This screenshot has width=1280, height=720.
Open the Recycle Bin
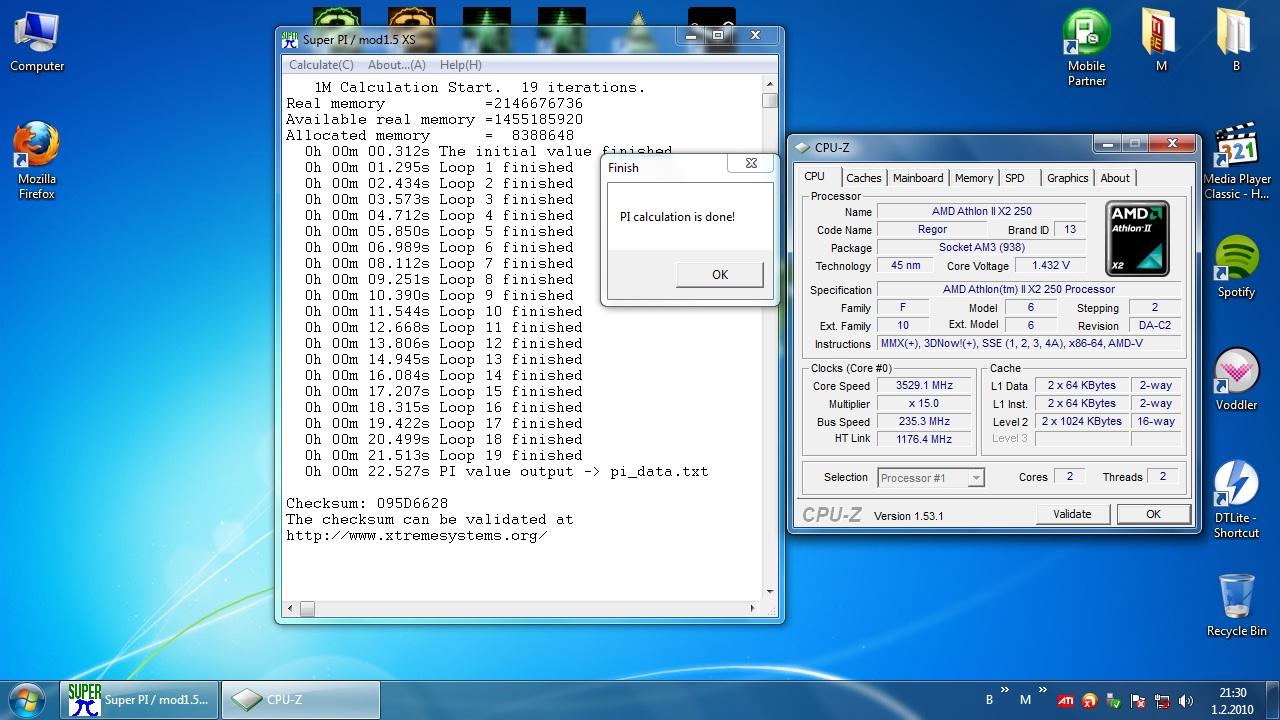(1236, 605)
